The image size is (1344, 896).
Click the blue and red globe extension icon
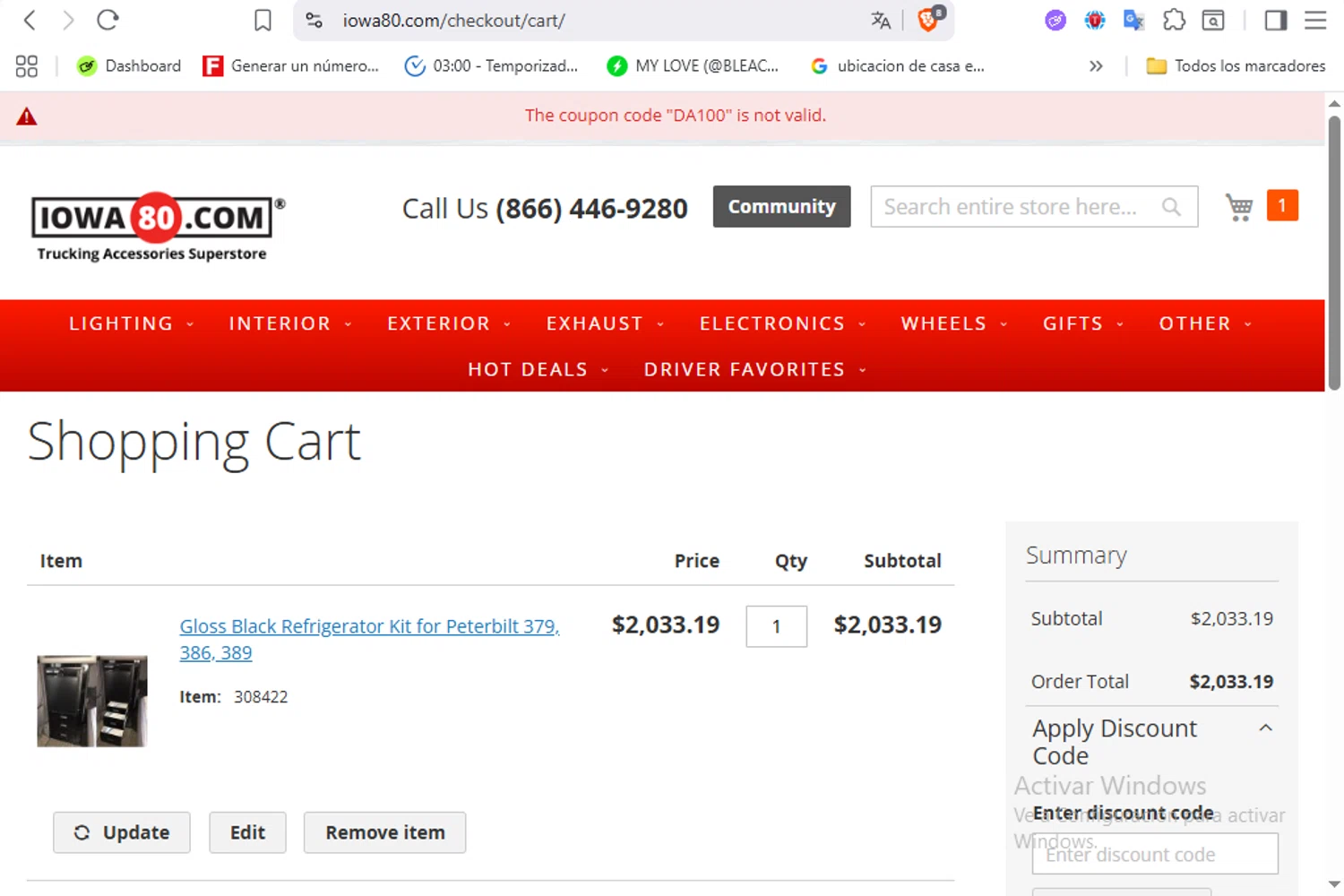click(x=1095, y=20)
